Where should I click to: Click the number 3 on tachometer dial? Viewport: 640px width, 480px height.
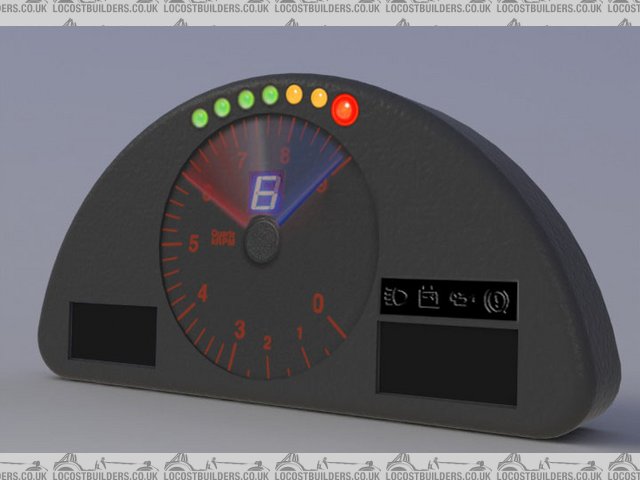239,329
